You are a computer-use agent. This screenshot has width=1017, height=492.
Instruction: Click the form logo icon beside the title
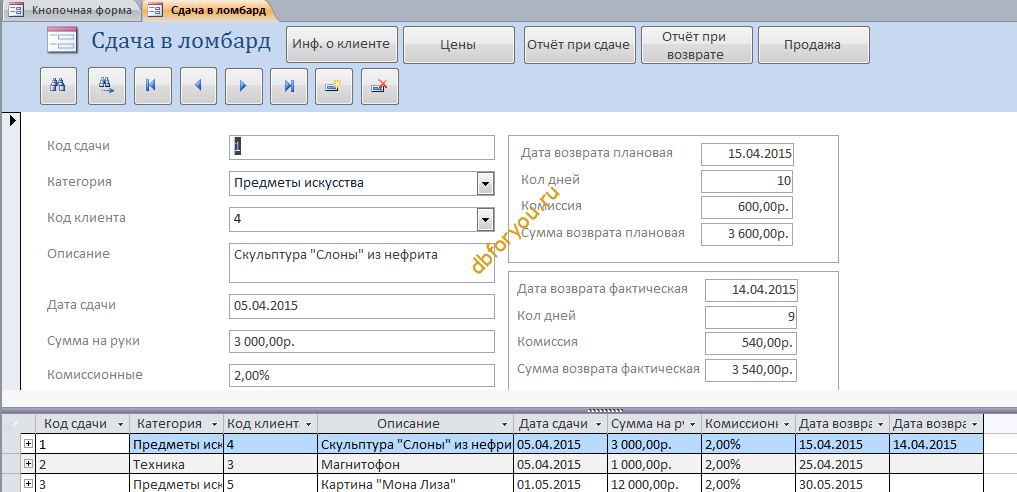62,40
